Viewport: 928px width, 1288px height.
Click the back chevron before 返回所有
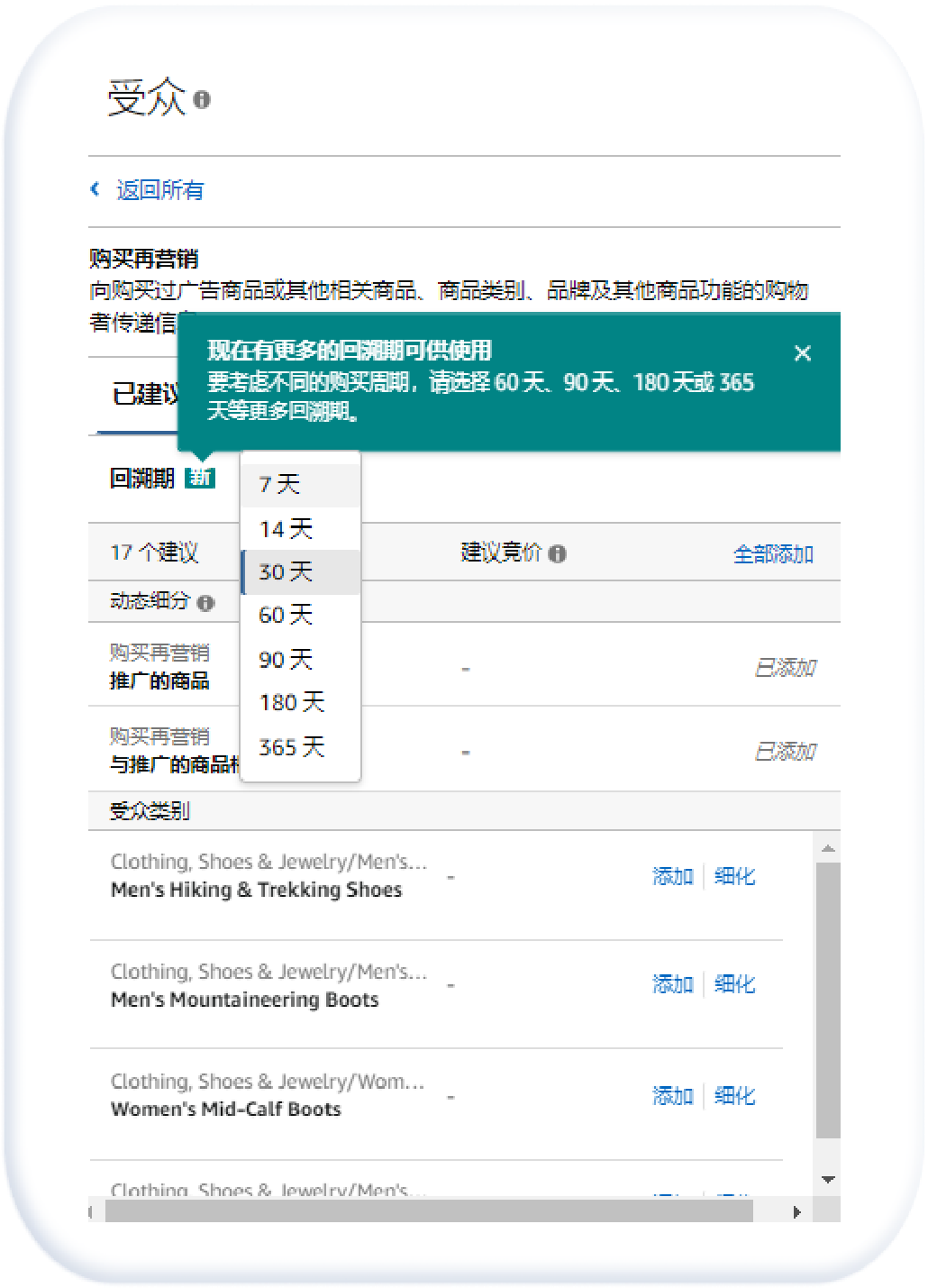point(96,189)
